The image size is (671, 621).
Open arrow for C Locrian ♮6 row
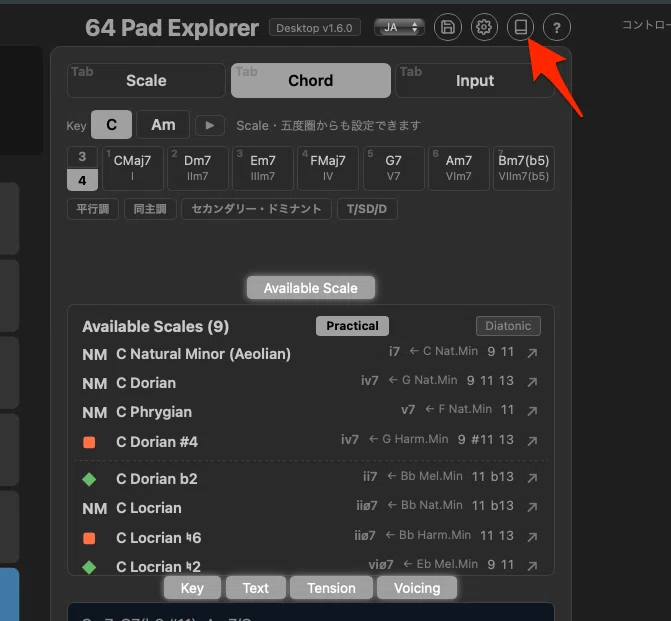(532, 537)
